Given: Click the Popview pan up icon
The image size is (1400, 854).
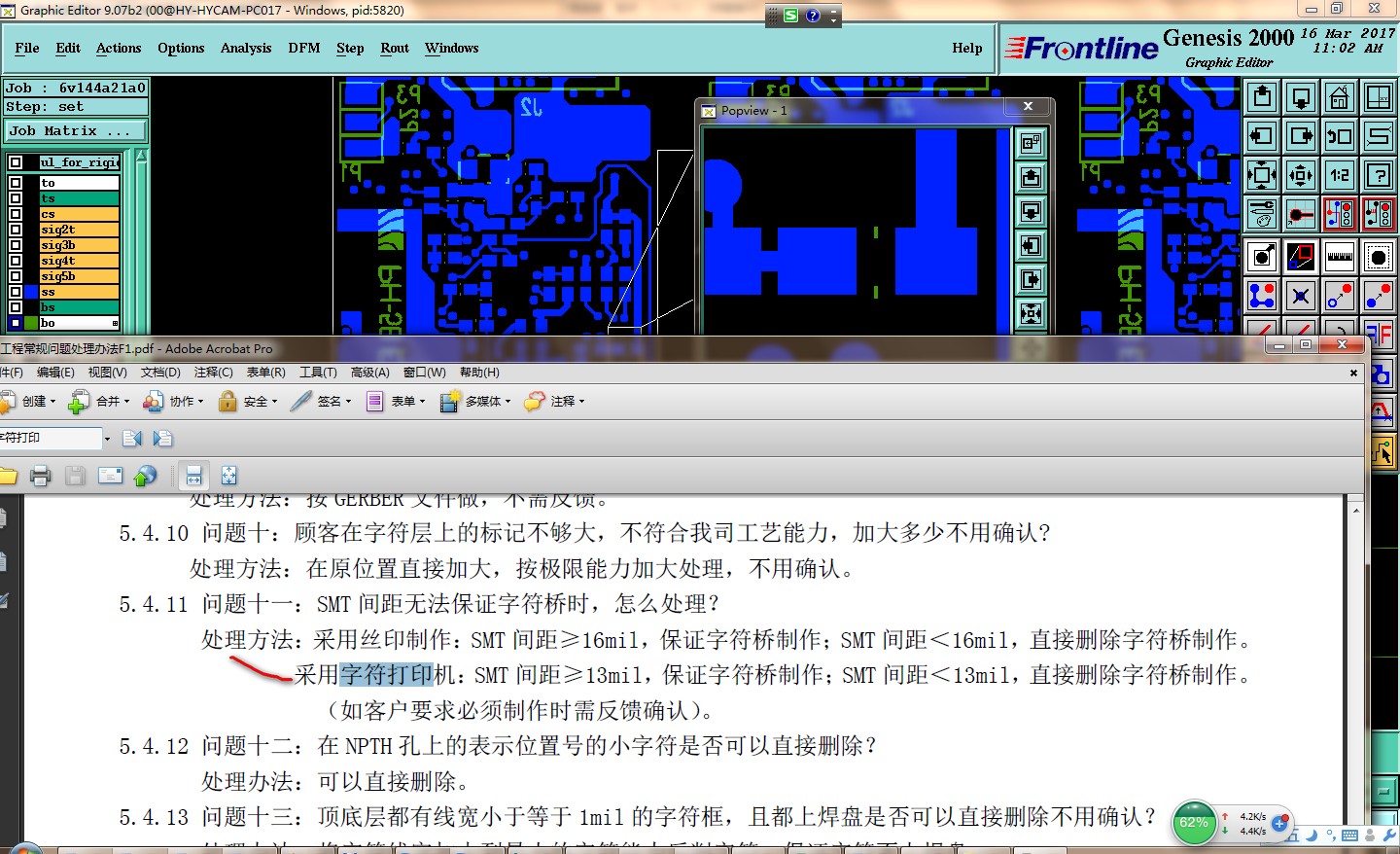Looking at the screenshot, I should (x=1031, y=177).
